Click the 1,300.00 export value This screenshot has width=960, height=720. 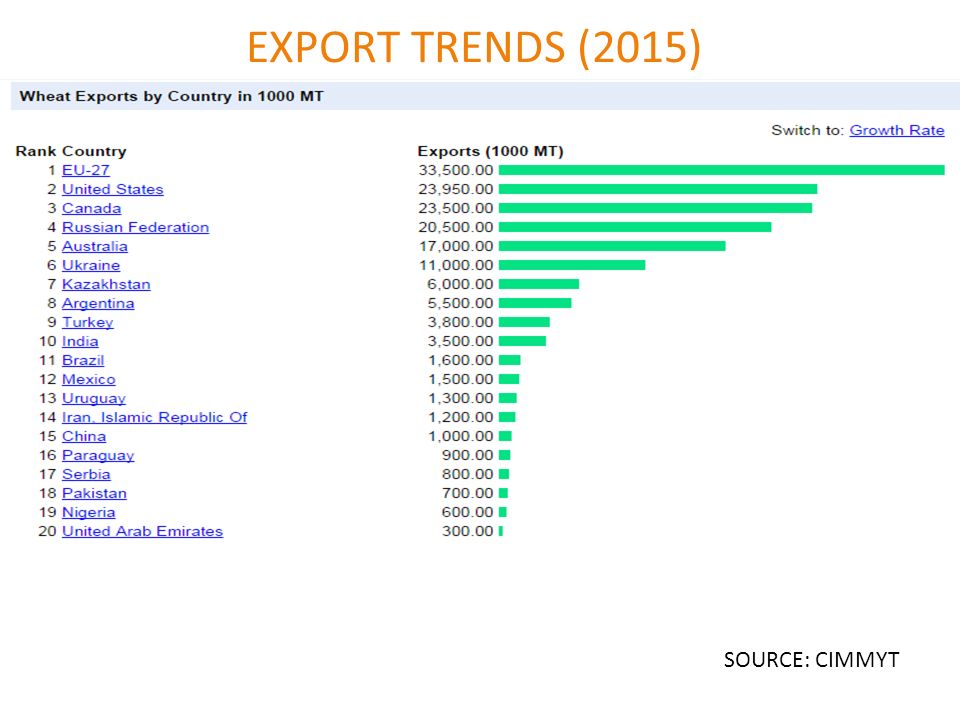(460, 398)
